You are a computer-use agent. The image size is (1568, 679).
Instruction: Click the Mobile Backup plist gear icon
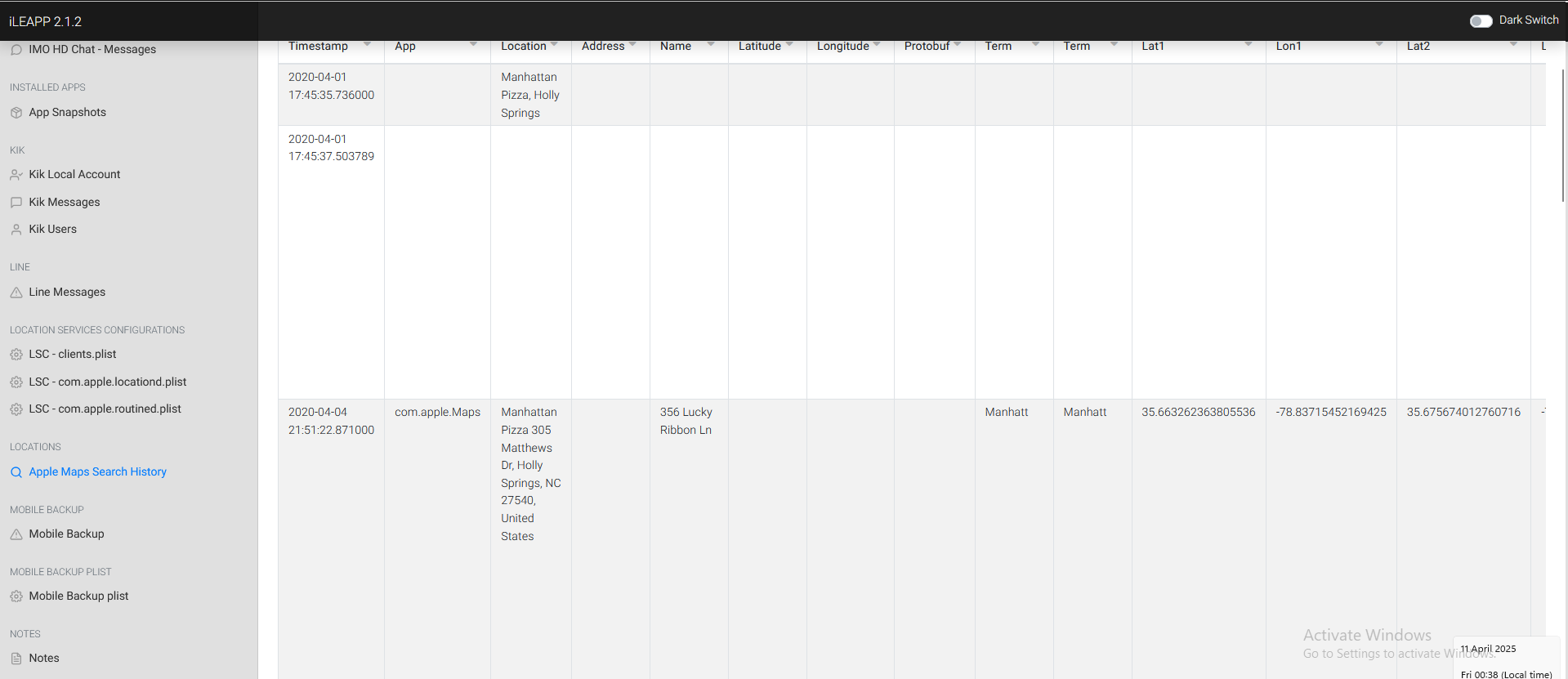point(16,596)
